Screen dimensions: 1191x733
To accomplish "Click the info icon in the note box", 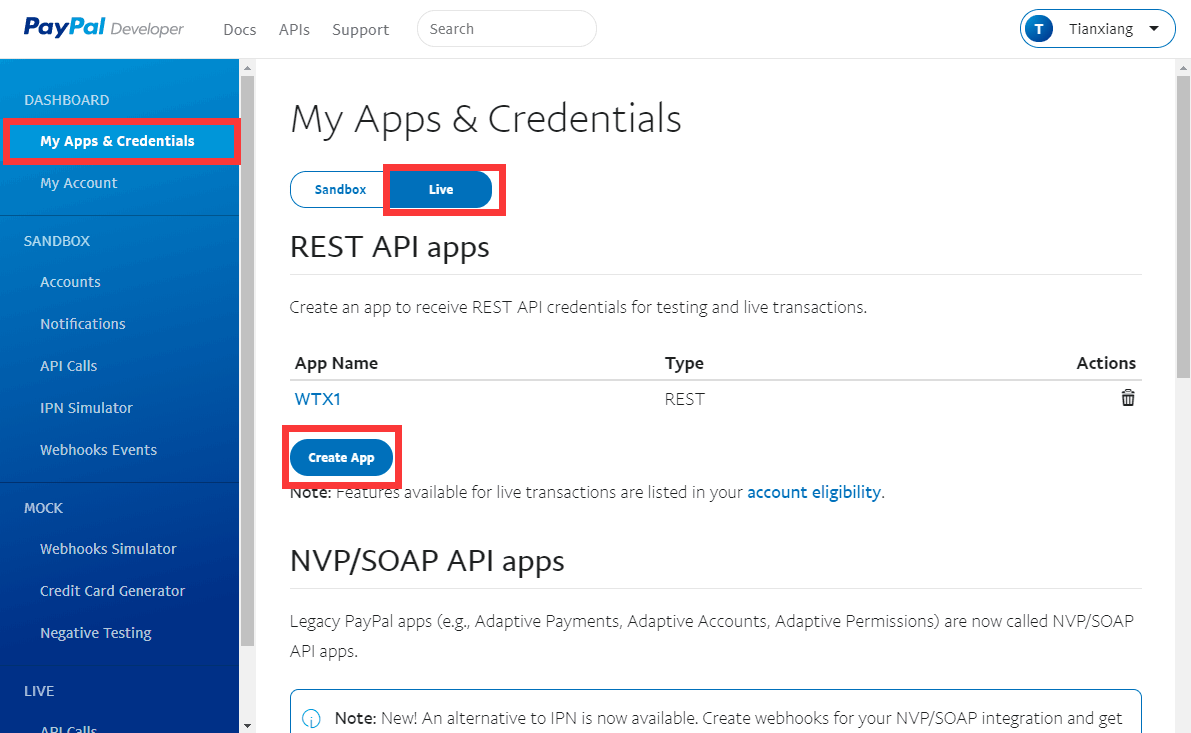I will (x=311, y=718).
